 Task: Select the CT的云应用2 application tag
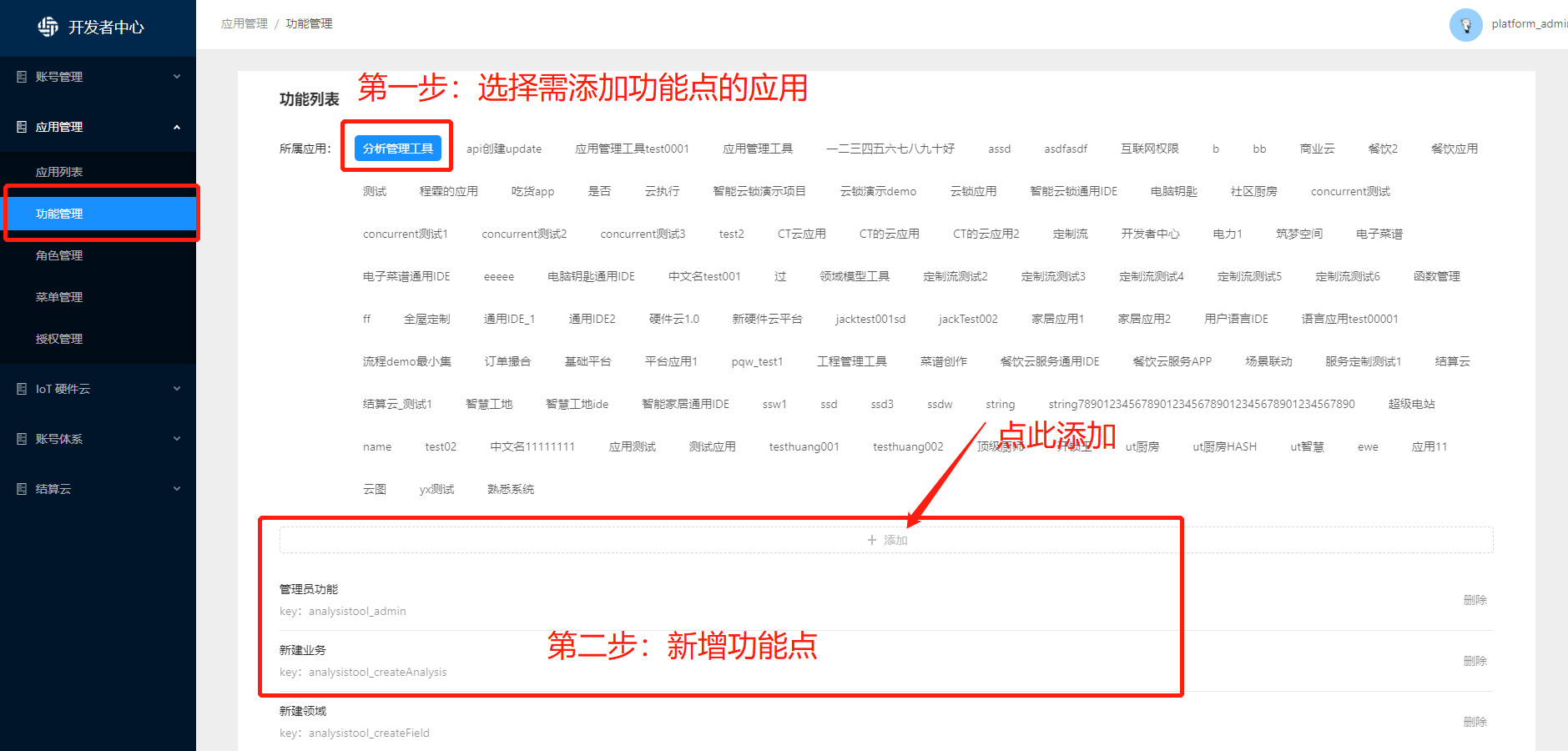tap(986, 234)
